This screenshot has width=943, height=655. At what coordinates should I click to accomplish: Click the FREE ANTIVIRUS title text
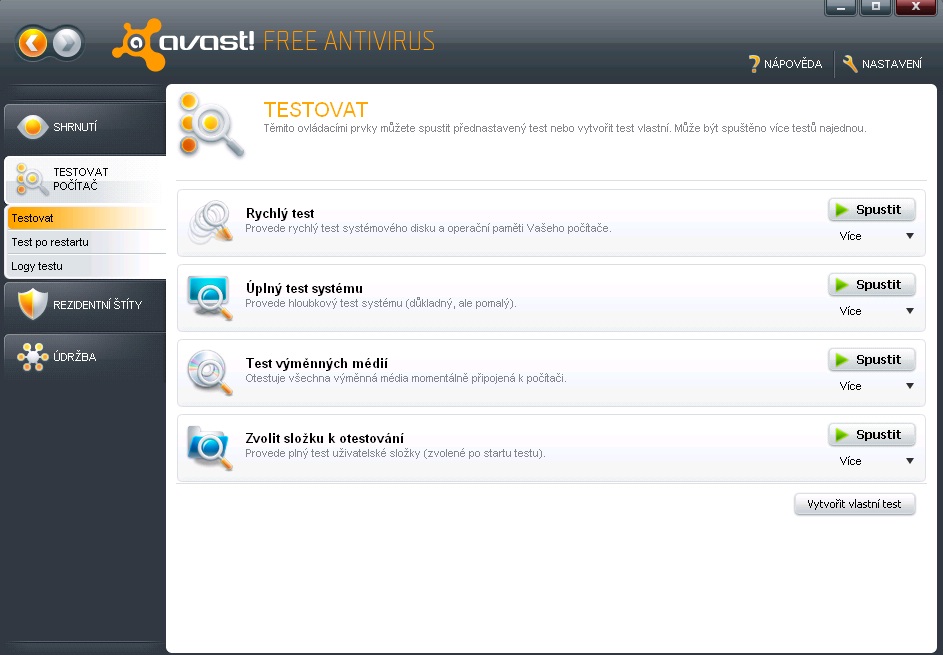[x=349, y=42]
